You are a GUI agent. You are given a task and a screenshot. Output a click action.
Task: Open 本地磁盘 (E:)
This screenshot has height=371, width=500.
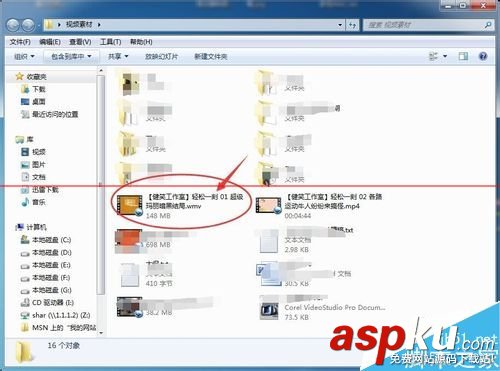pyautogui.click(x=46, y=265)
